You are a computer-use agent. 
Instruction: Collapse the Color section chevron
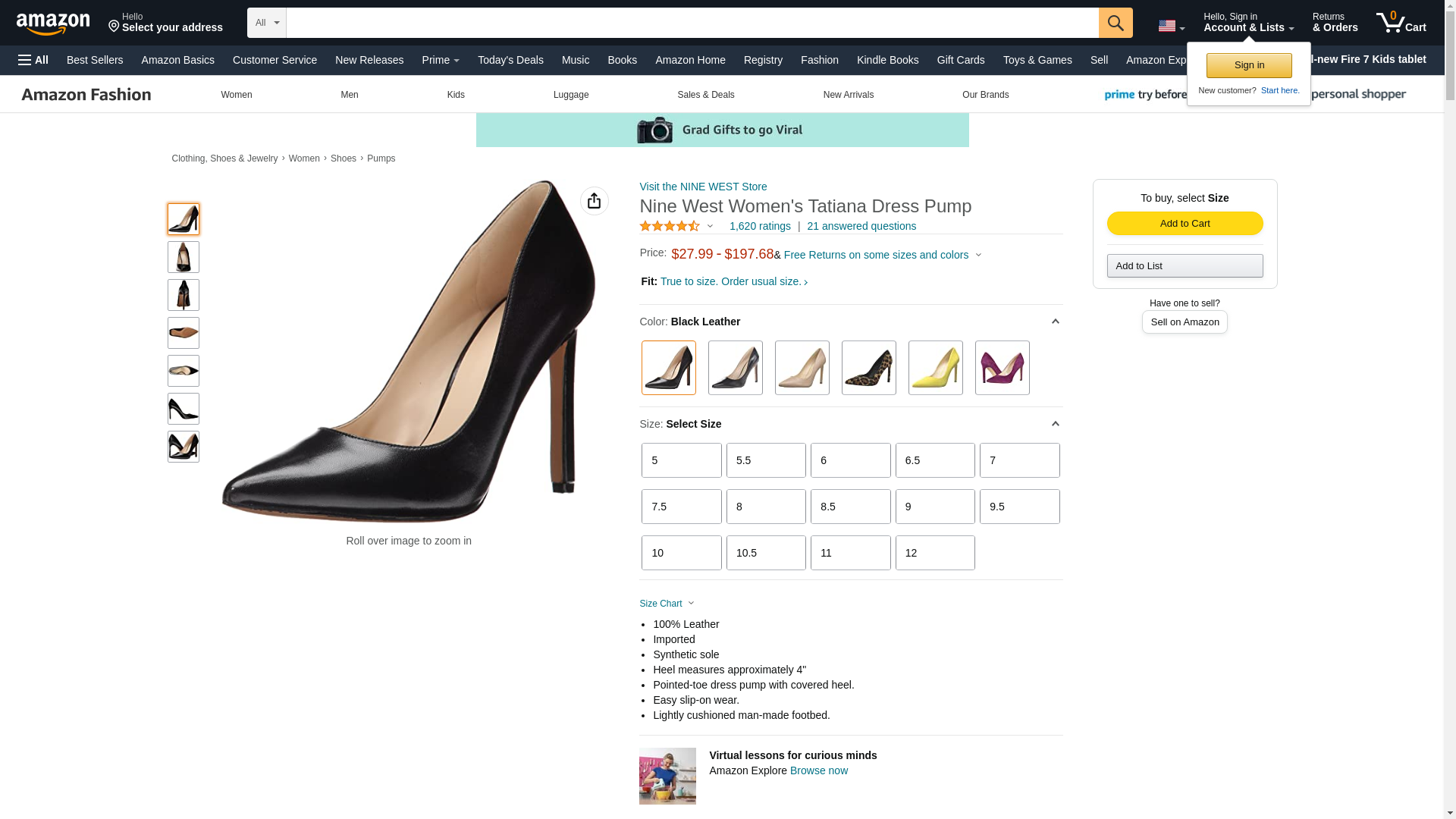(1055, 322)
